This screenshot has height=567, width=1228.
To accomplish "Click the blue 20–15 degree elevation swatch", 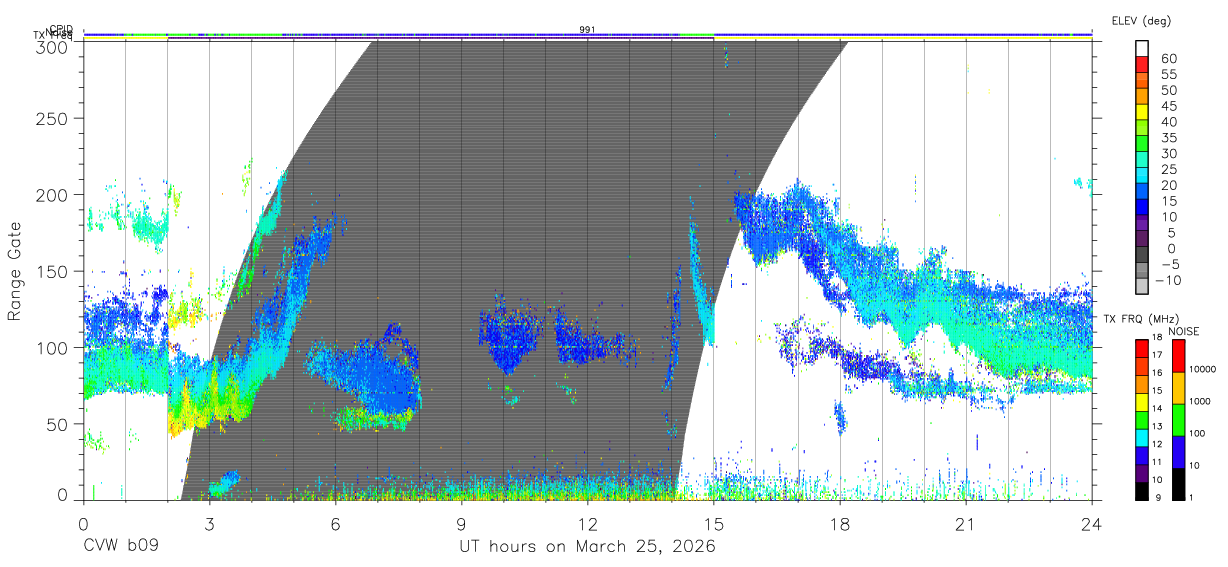I will pos(1142,192).
